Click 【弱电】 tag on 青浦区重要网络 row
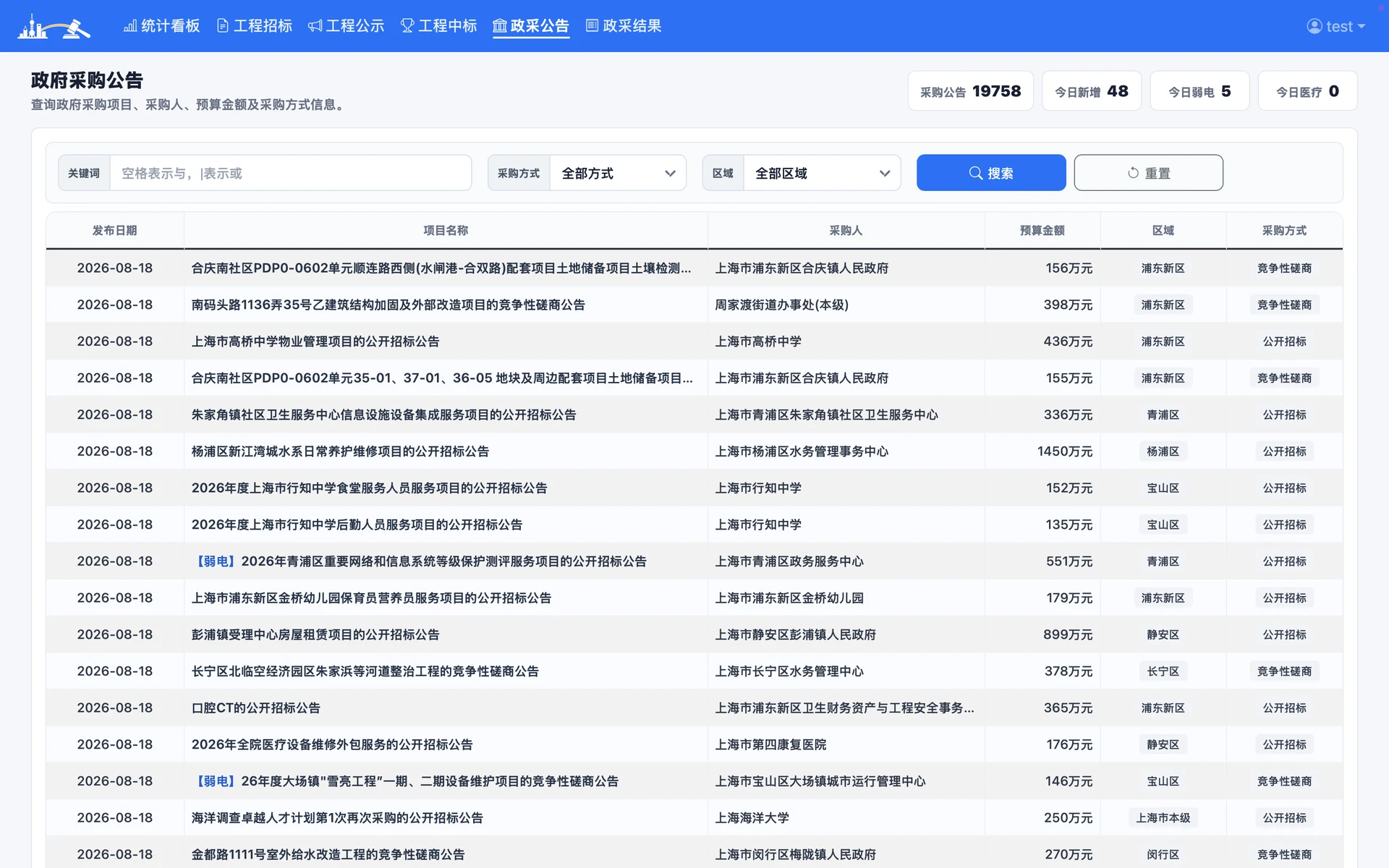Viewport: 1389px width, 868px height. click(x=216, y=561)
